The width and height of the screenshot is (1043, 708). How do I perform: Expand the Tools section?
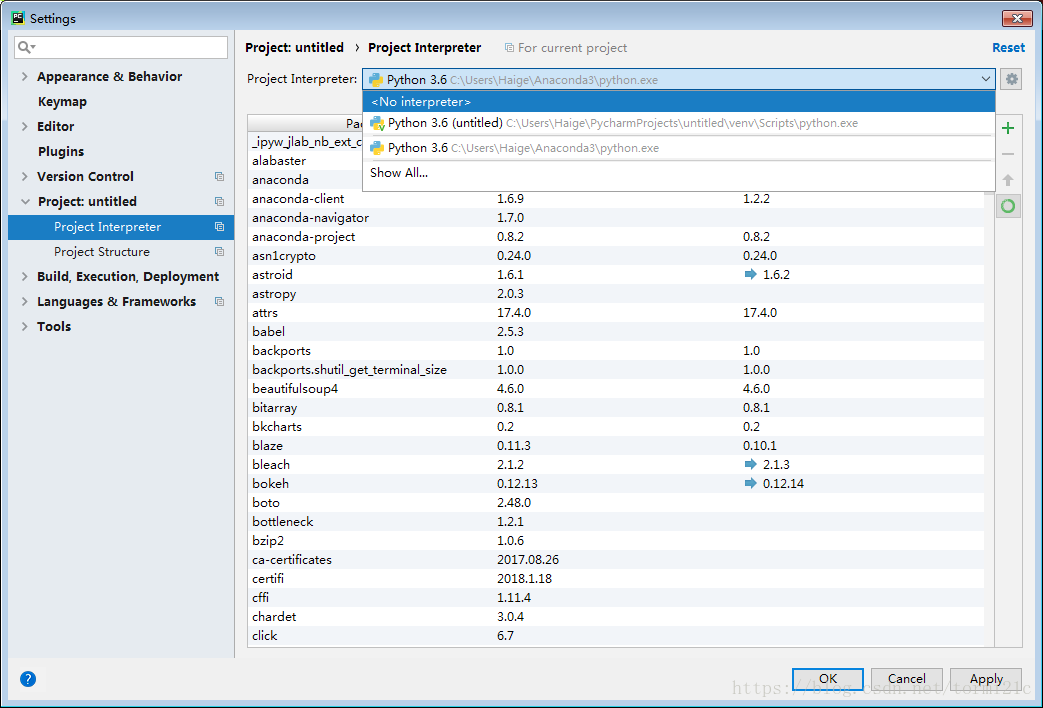[25, 326]
